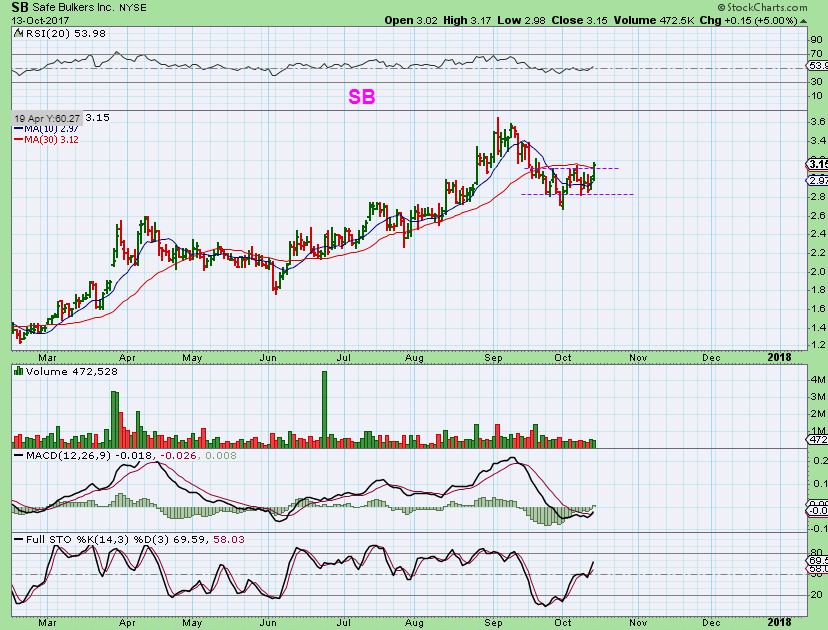Click the 19 Apr crosshair tooltip box

[48, 117]
